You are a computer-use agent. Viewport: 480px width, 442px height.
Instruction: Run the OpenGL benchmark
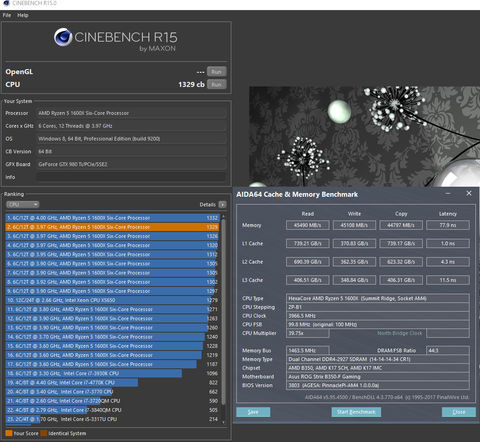pyautogui.click(x=216, y=72)
